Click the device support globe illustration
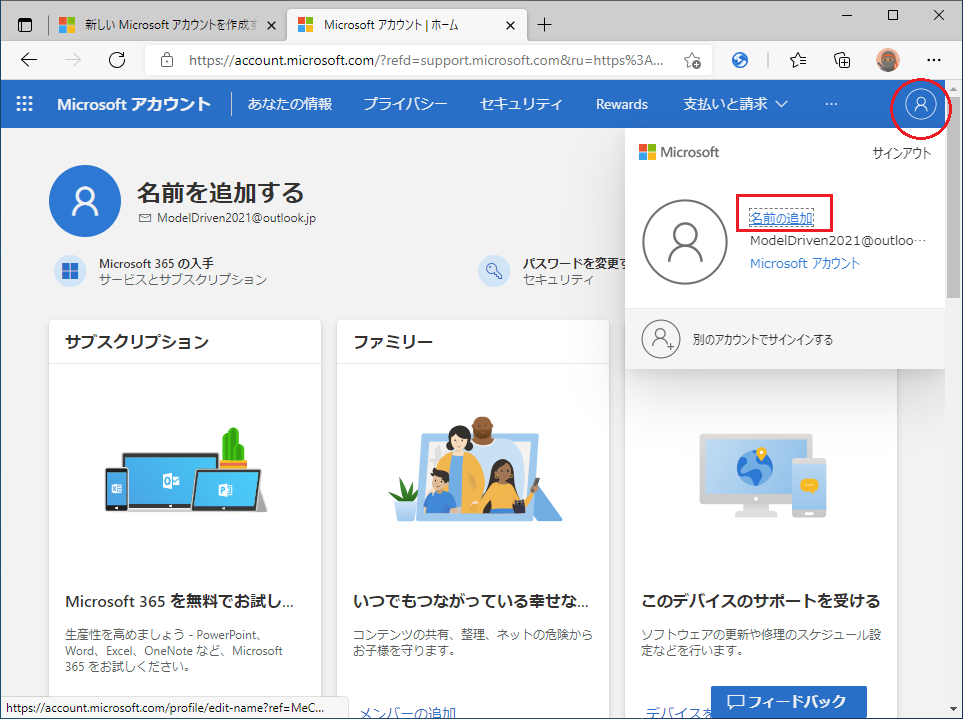Screen dimensions: 963x719 (762, 476)
